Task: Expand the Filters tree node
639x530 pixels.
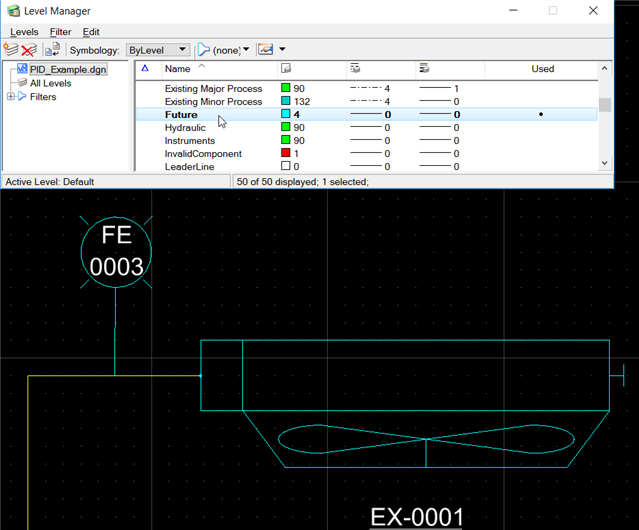Action: [x=11, y=97]
